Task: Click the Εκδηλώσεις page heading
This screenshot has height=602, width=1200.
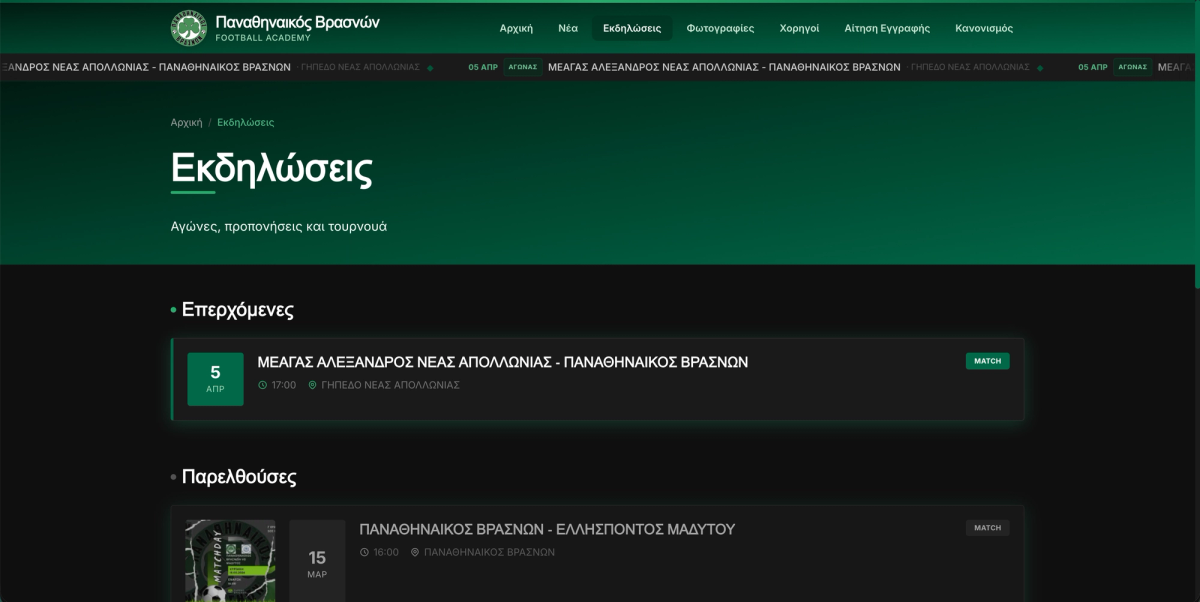Action: (271, 167)
